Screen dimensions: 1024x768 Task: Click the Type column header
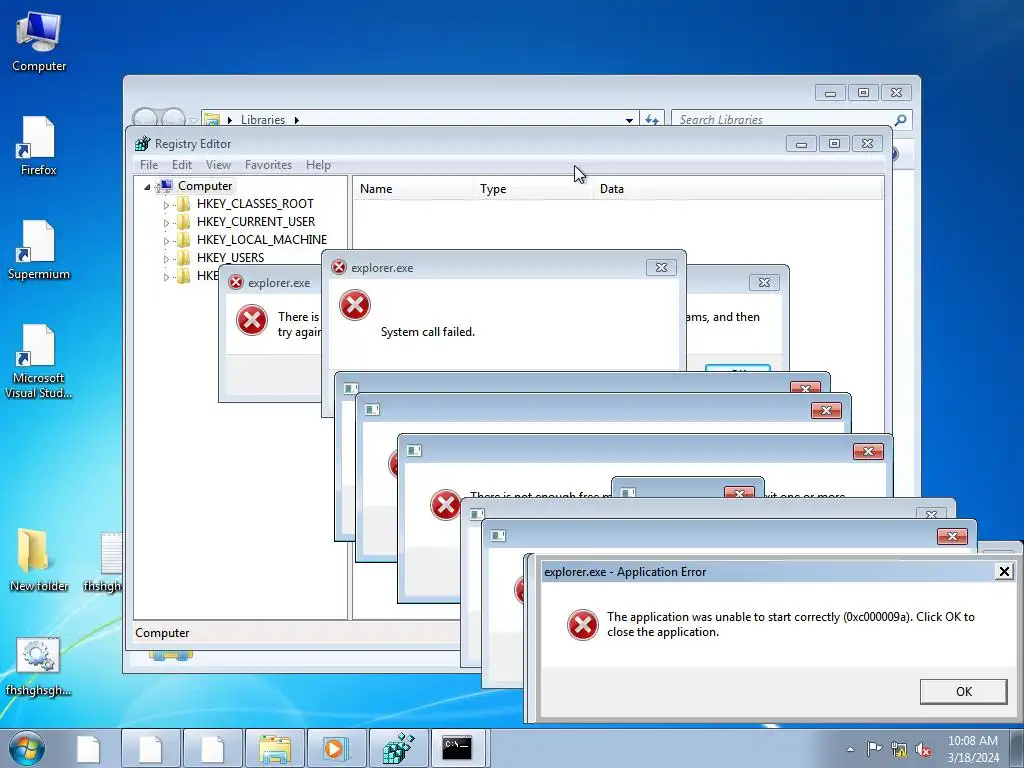tap(532, 189)
